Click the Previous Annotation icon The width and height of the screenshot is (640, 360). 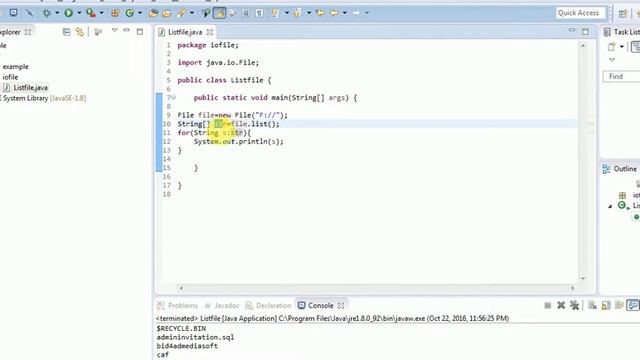[297, 13]
